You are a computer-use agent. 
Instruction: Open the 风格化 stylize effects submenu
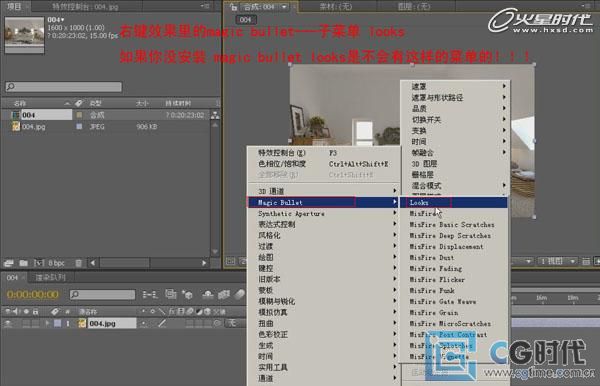[x=324, y=235]
